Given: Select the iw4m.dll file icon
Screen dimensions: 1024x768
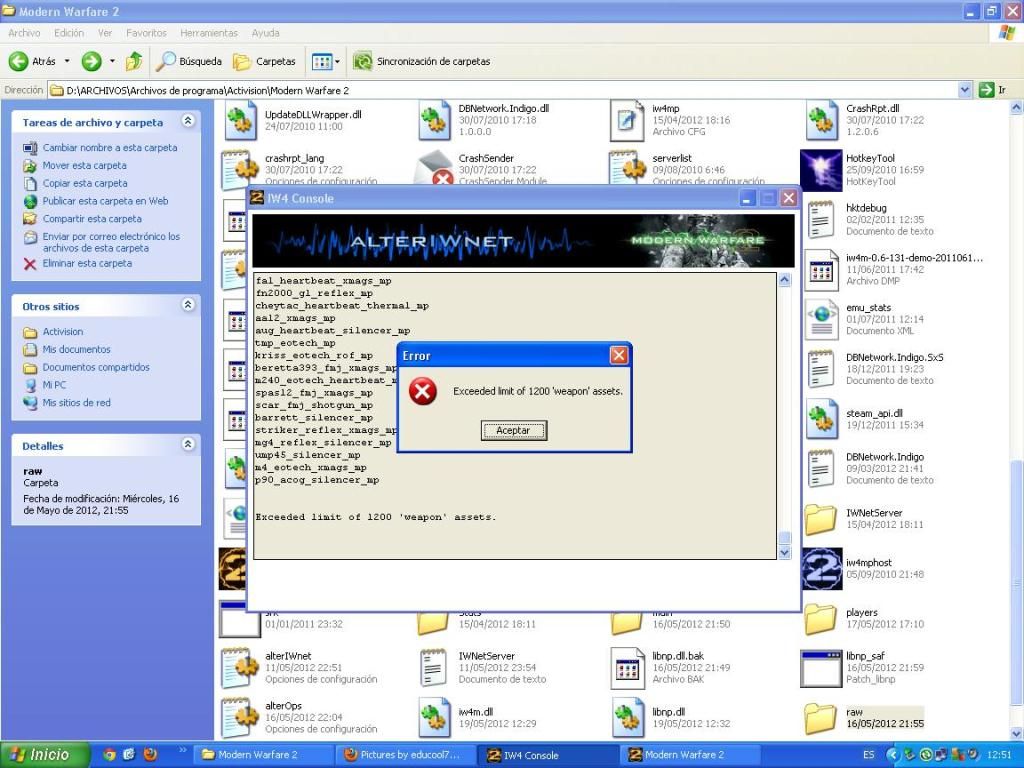Looking at the screenshot, I should 434,718.
